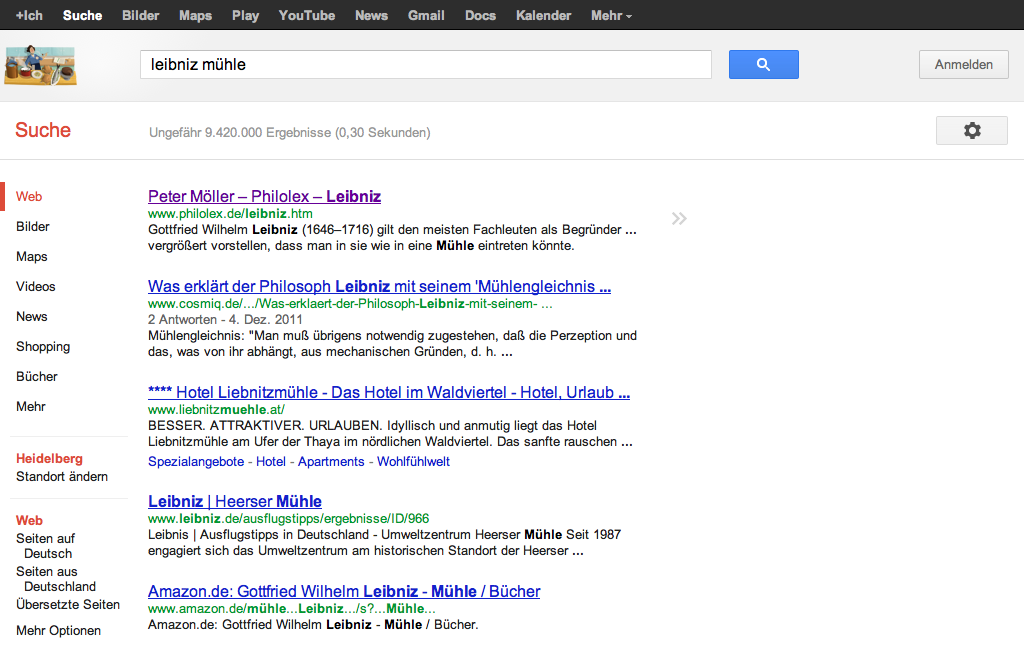This screenshot has width=1024, height=647.
Task: Click the www.liebnitzmuehle.at/ URL text
Action: click(x=216, y=409)
